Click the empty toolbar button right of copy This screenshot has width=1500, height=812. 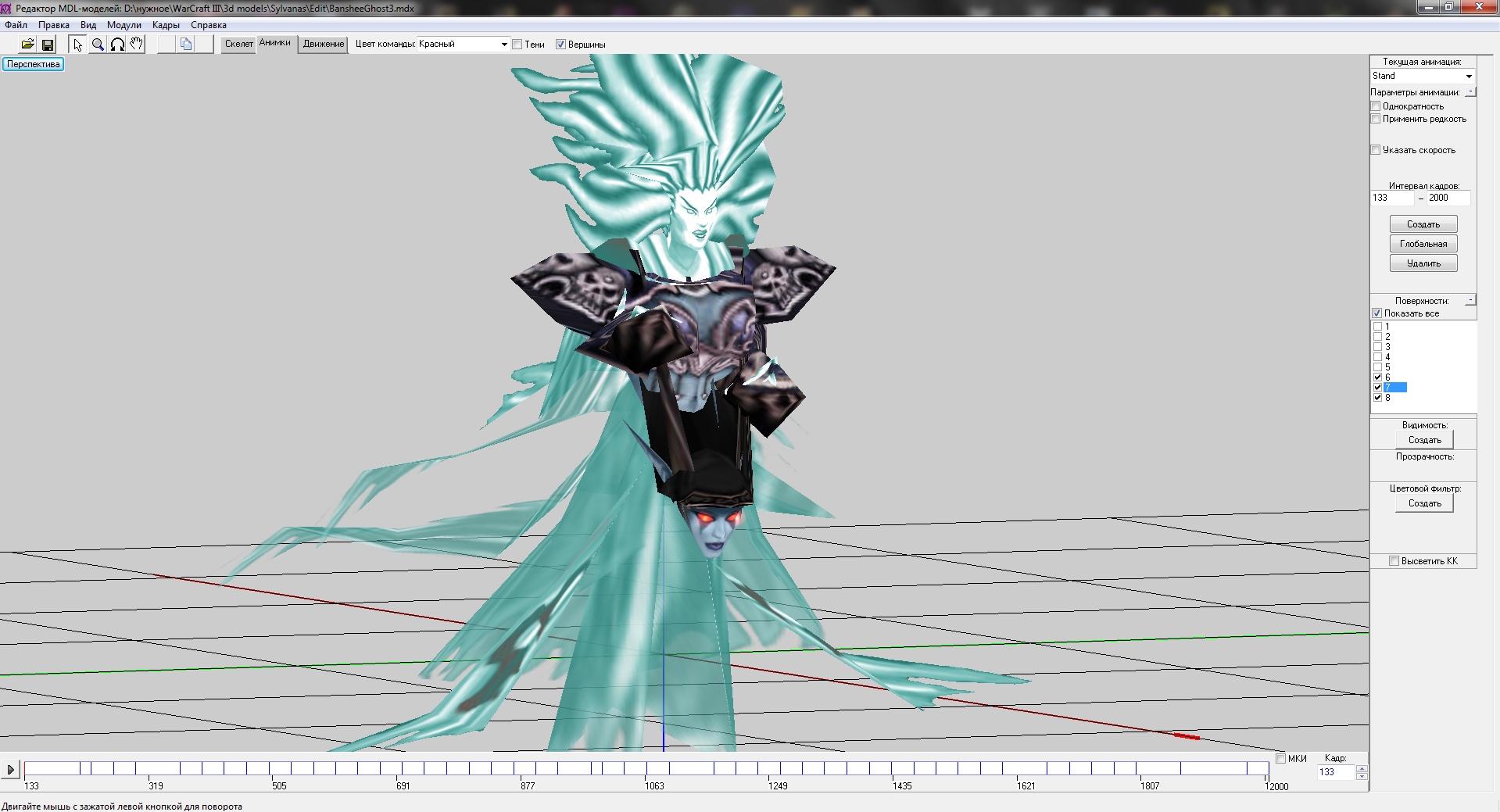pyautogui.click(x=205, y=45)
